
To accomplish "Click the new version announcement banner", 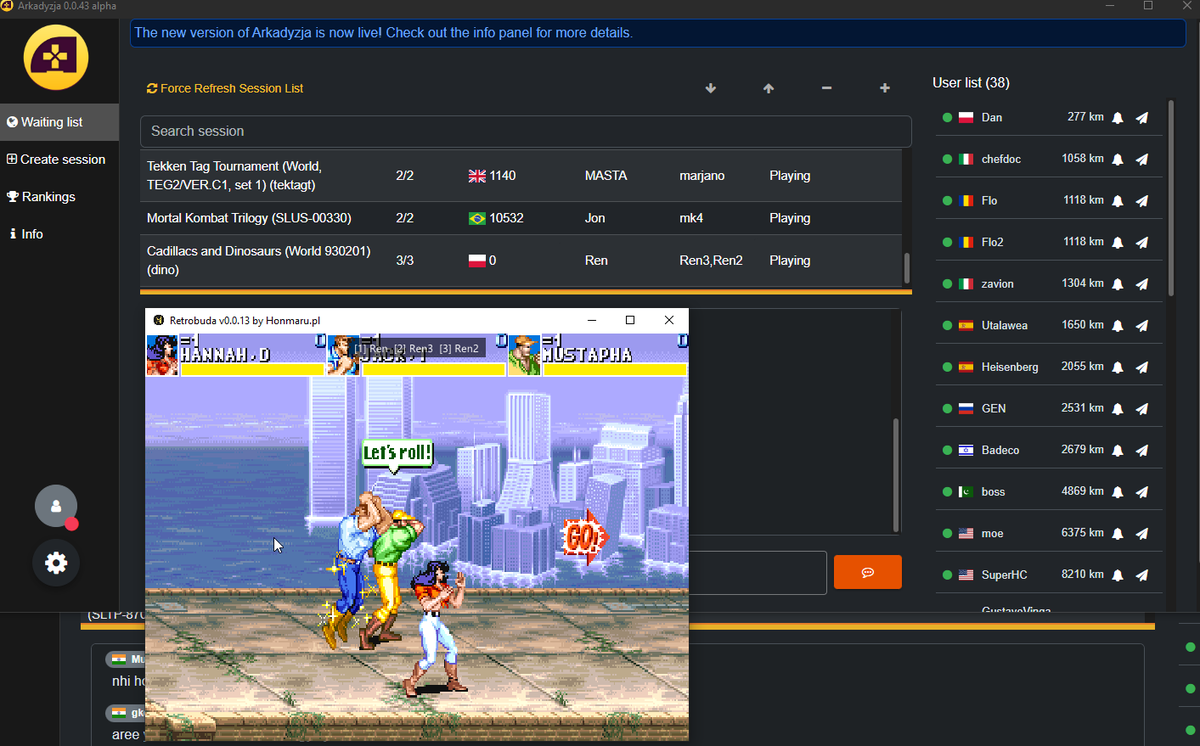I will (x=658, y=33).
